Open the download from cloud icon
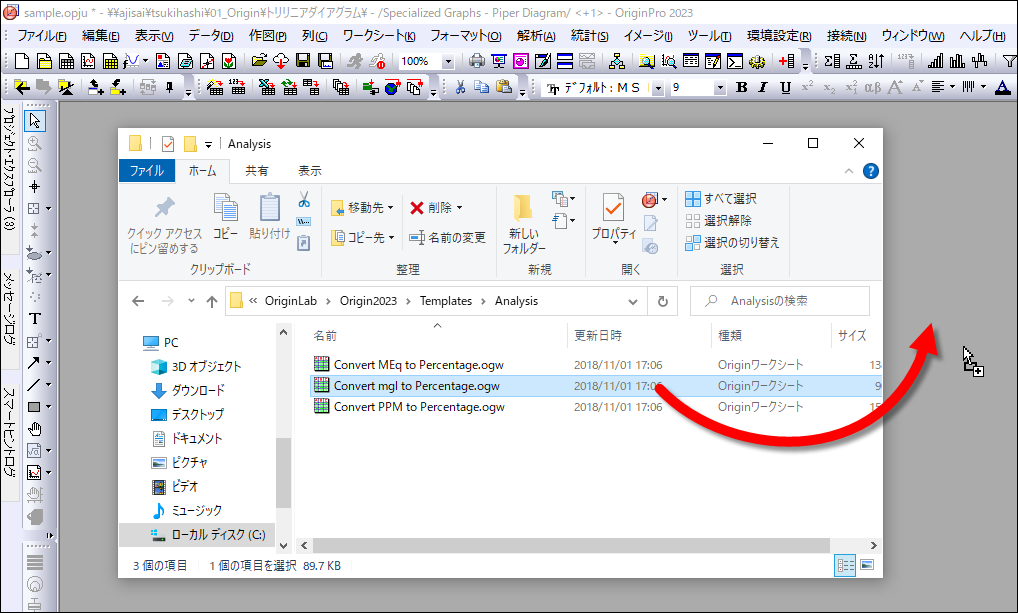Image resolution: width=1018 pixels, height=613 pixels. (280, 61)
